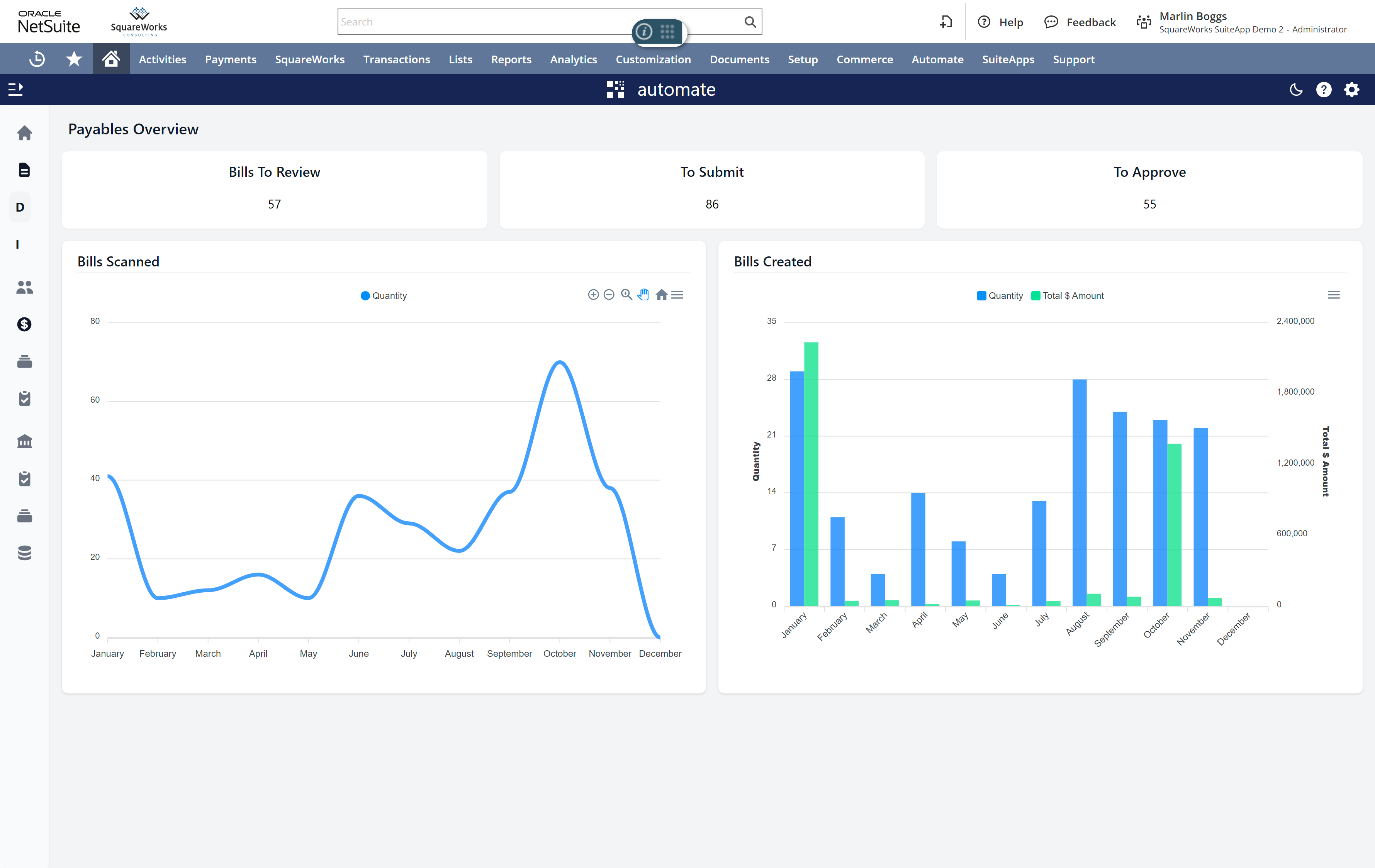Screen dimensions: 1375x868
Task: Toggle Quantity series in Bills Scanned legend
Action: 384,296
